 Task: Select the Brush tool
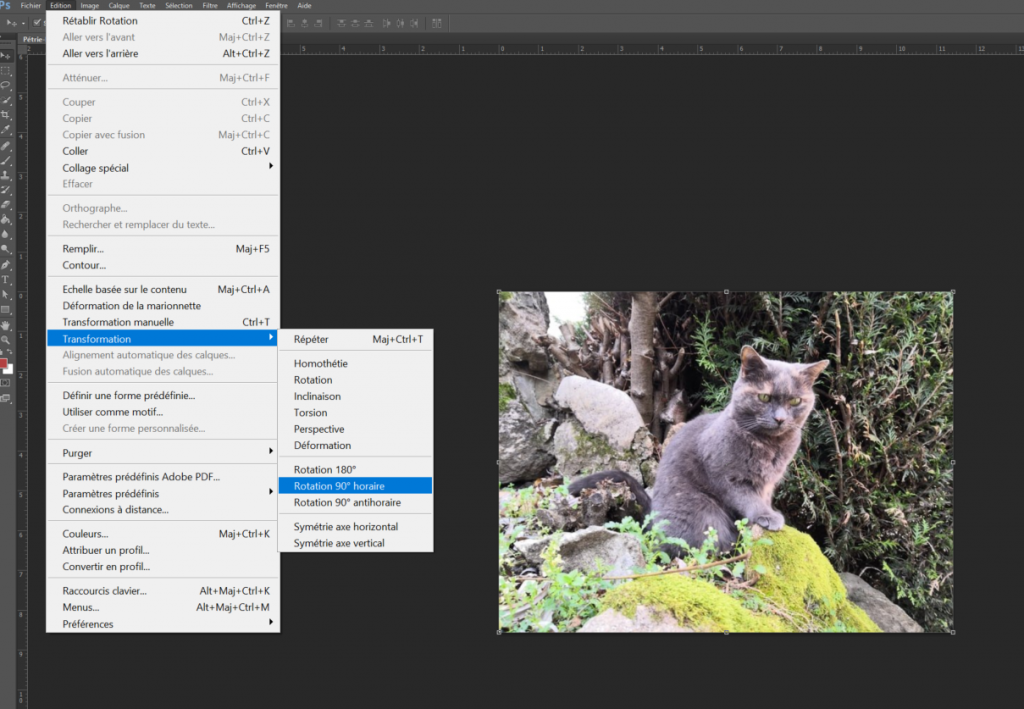[6, 160]
